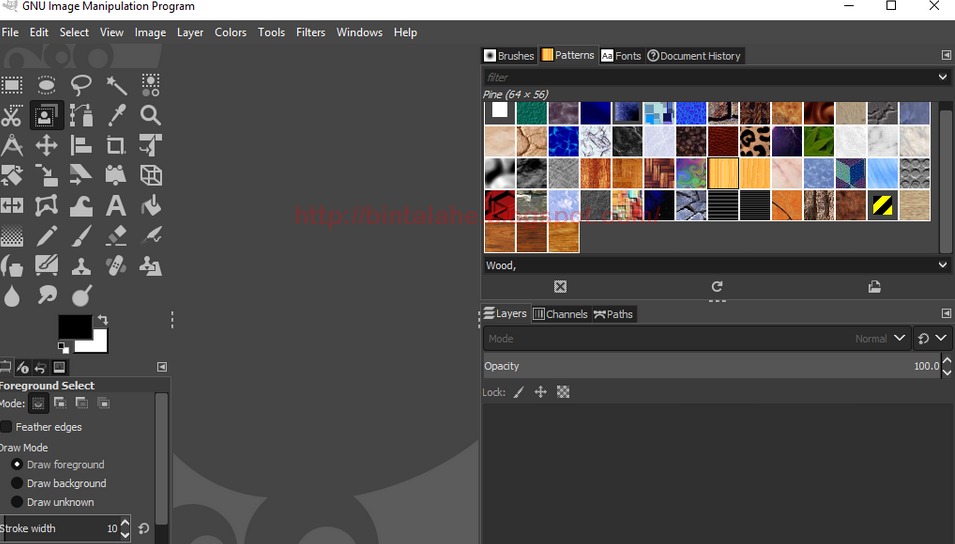Increase Stroke width with stepper arrow
This screenshot has height=544, width=955.
(x=125, y=523)
